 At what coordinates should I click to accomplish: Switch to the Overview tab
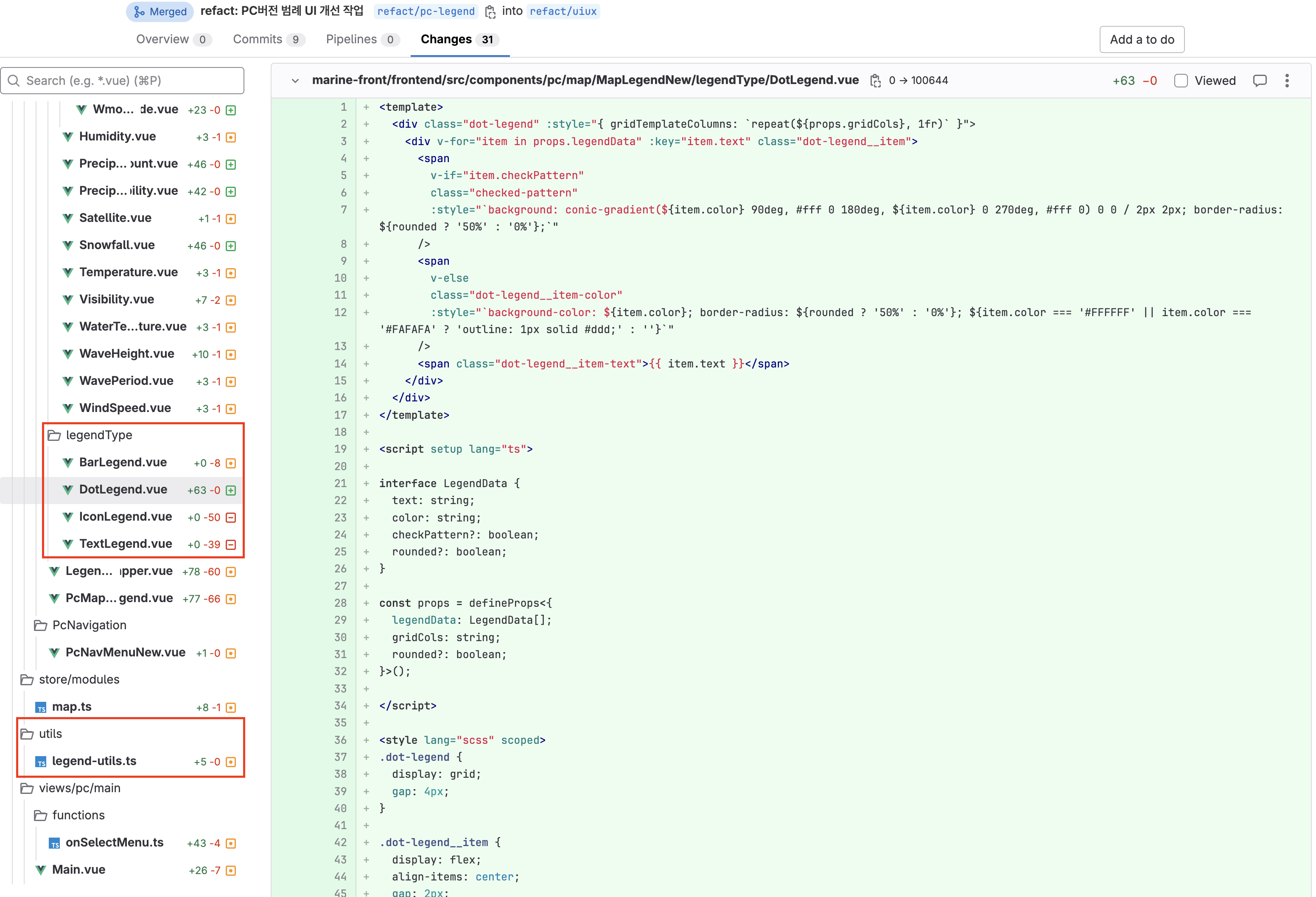point(174,39)
